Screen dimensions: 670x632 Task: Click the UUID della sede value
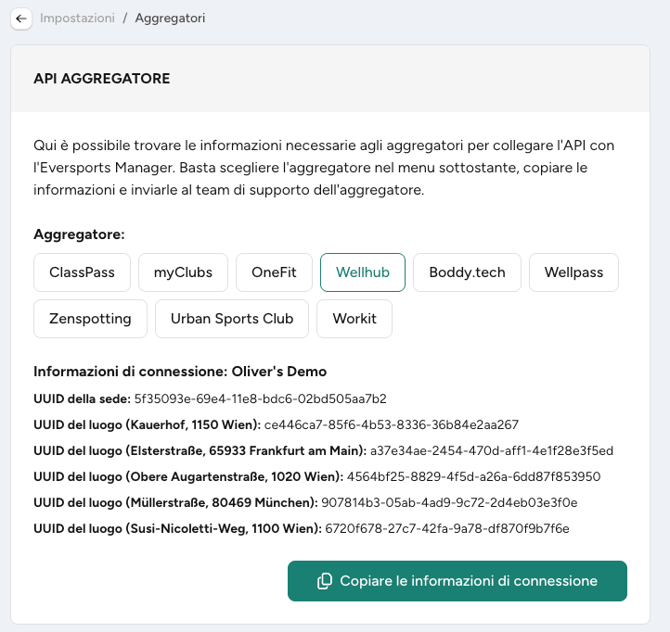[260, 399]
